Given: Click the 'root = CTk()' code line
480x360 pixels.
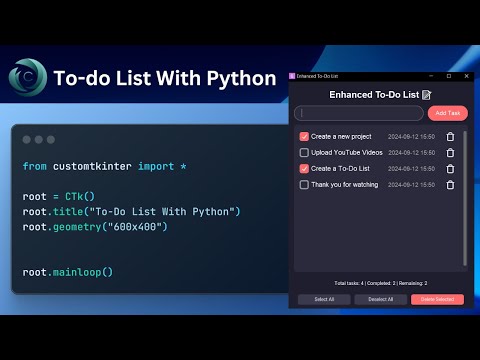Looking at the screenshot, I should coord(59,196).
